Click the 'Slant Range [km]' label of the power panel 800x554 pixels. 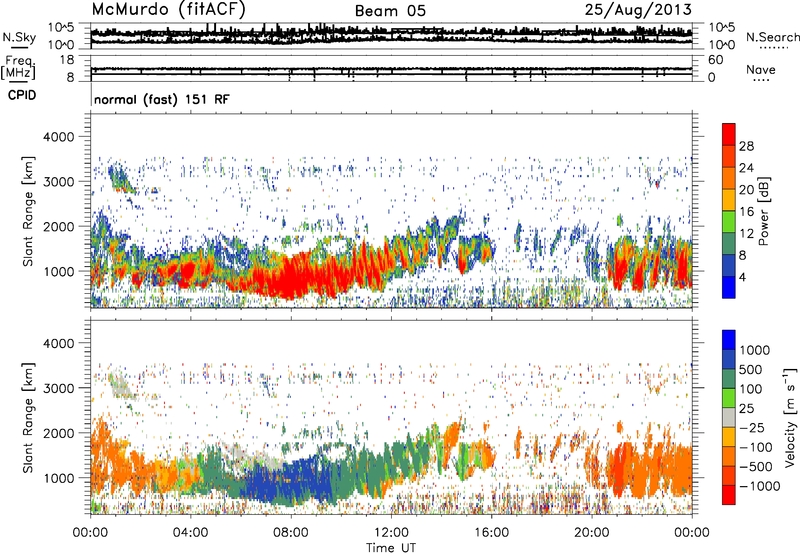click(28, 211)
